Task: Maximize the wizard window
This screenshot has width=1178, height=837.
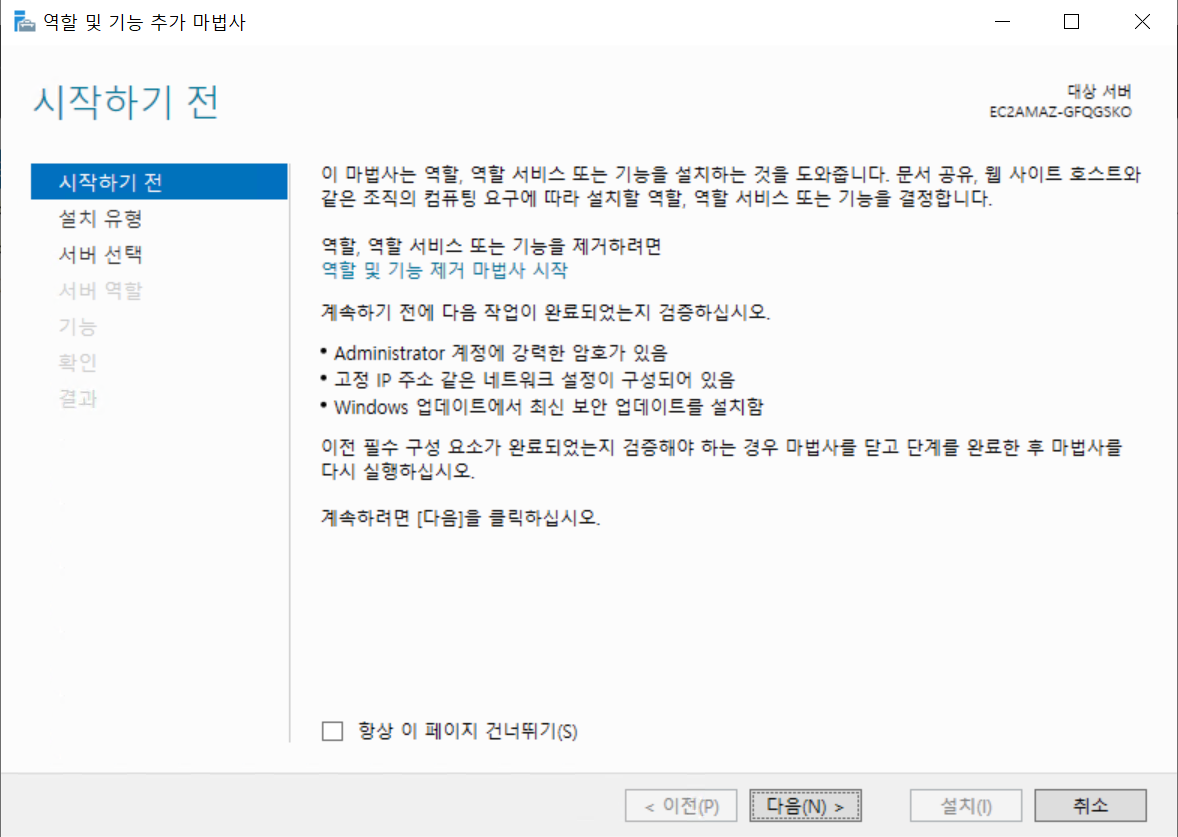Action: coord(1071,22)
